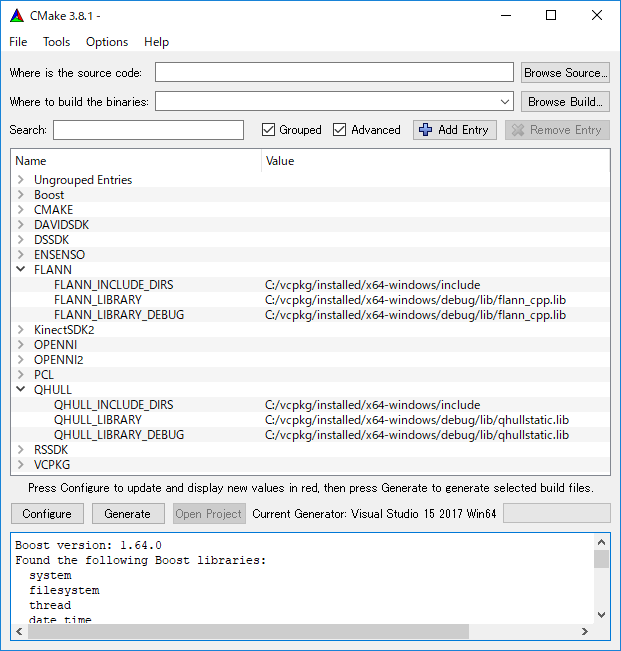Click the QHULL_INCLUDE_DIRS include path value
Image resolution: width=621 pixels, height=651 pixels.
point(372,405)
